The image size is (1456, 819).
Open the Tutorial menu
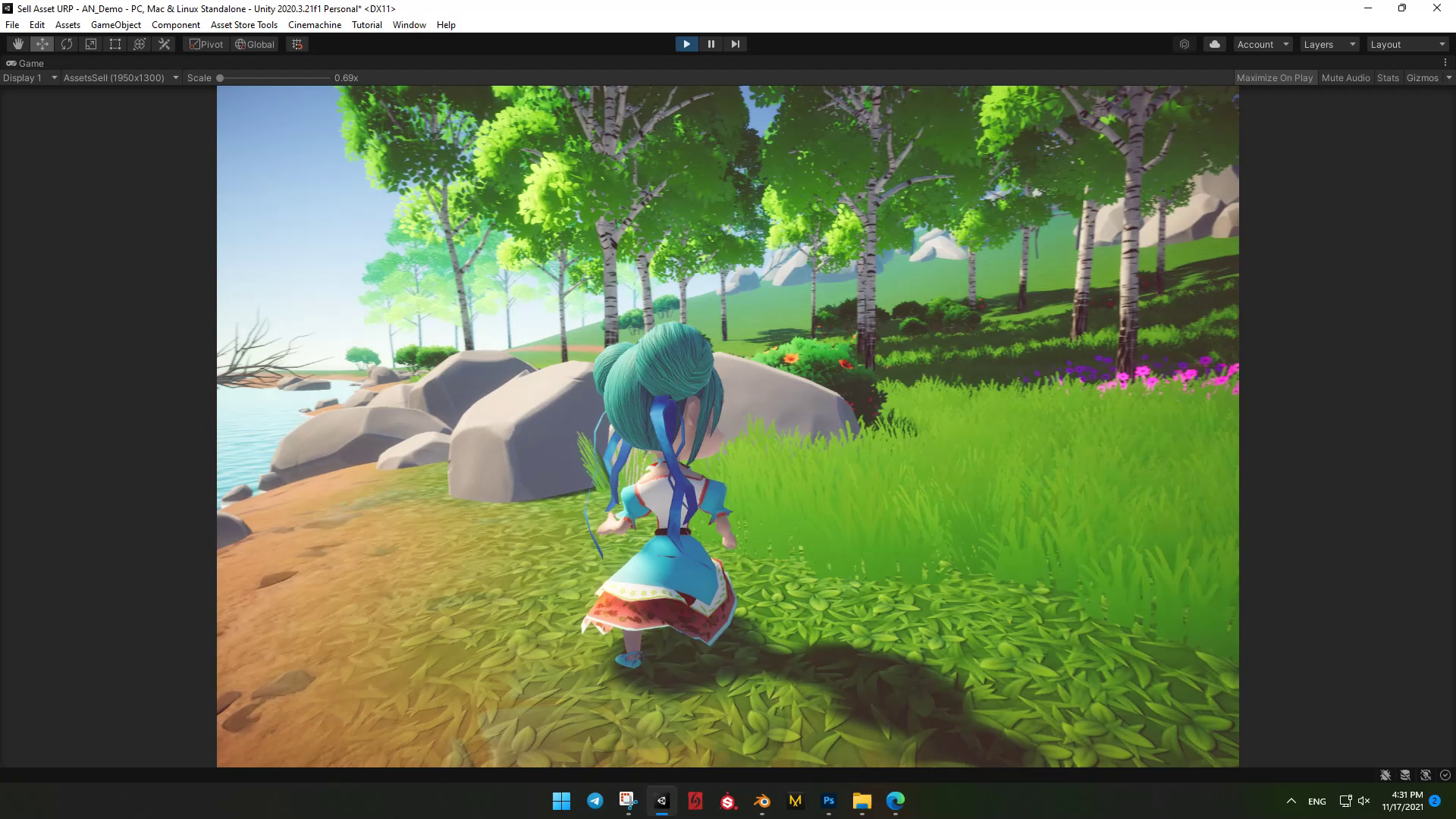coord(367,24)
